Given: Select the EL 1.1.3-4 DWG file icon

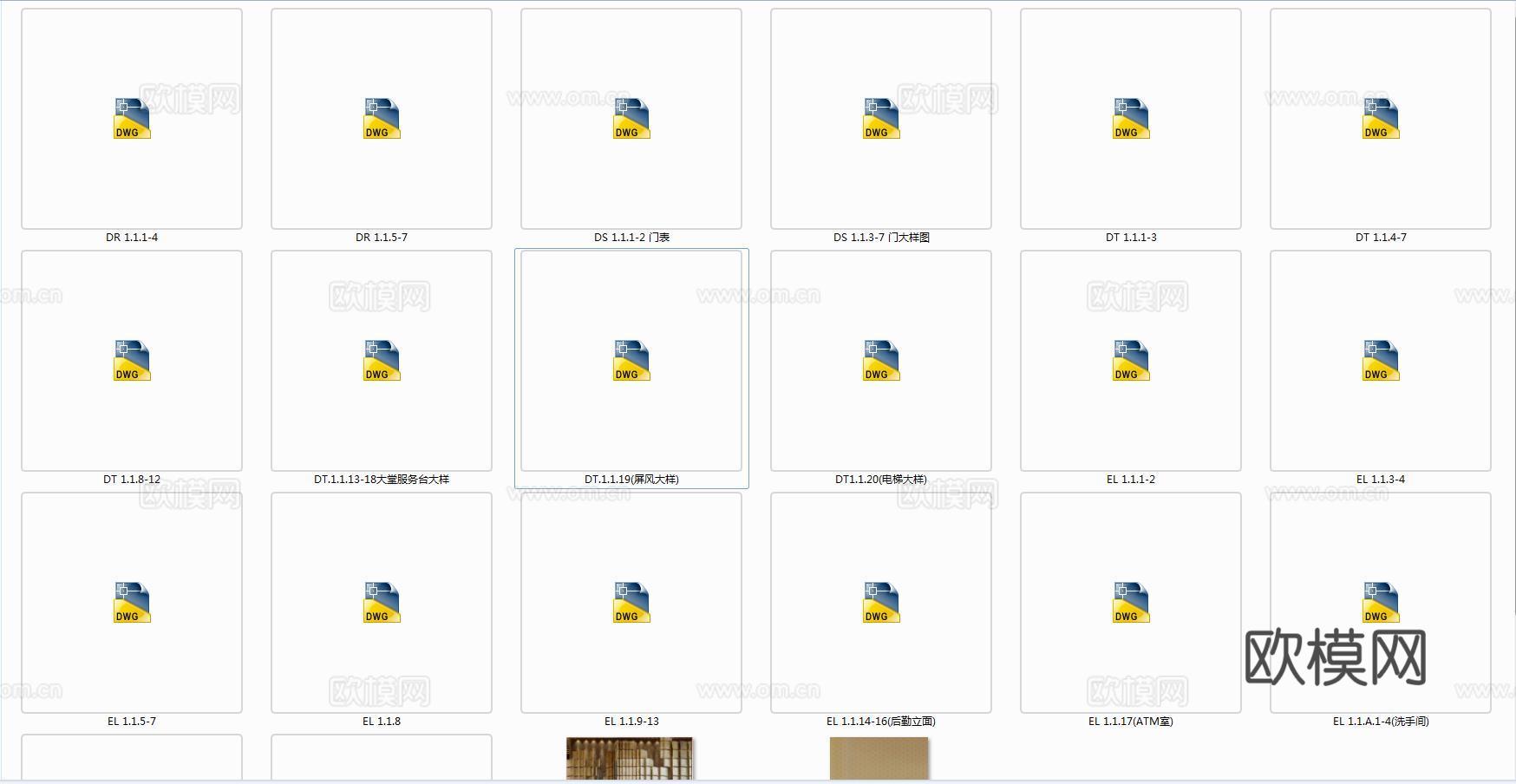Looking at the screenshot, I should tap(1381, 361).
